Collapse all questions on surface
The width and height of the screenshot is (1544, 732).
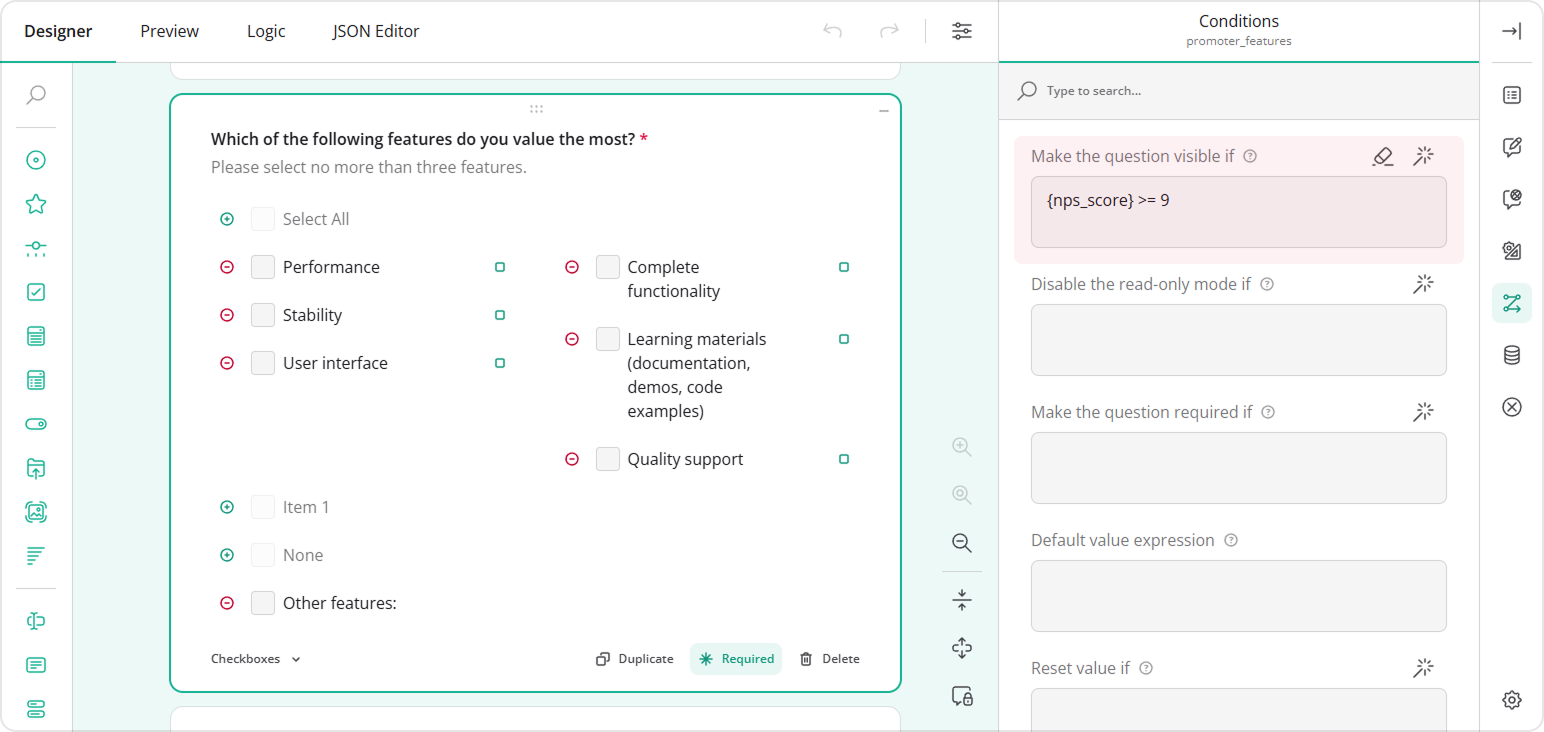click(x=962, y=600)
